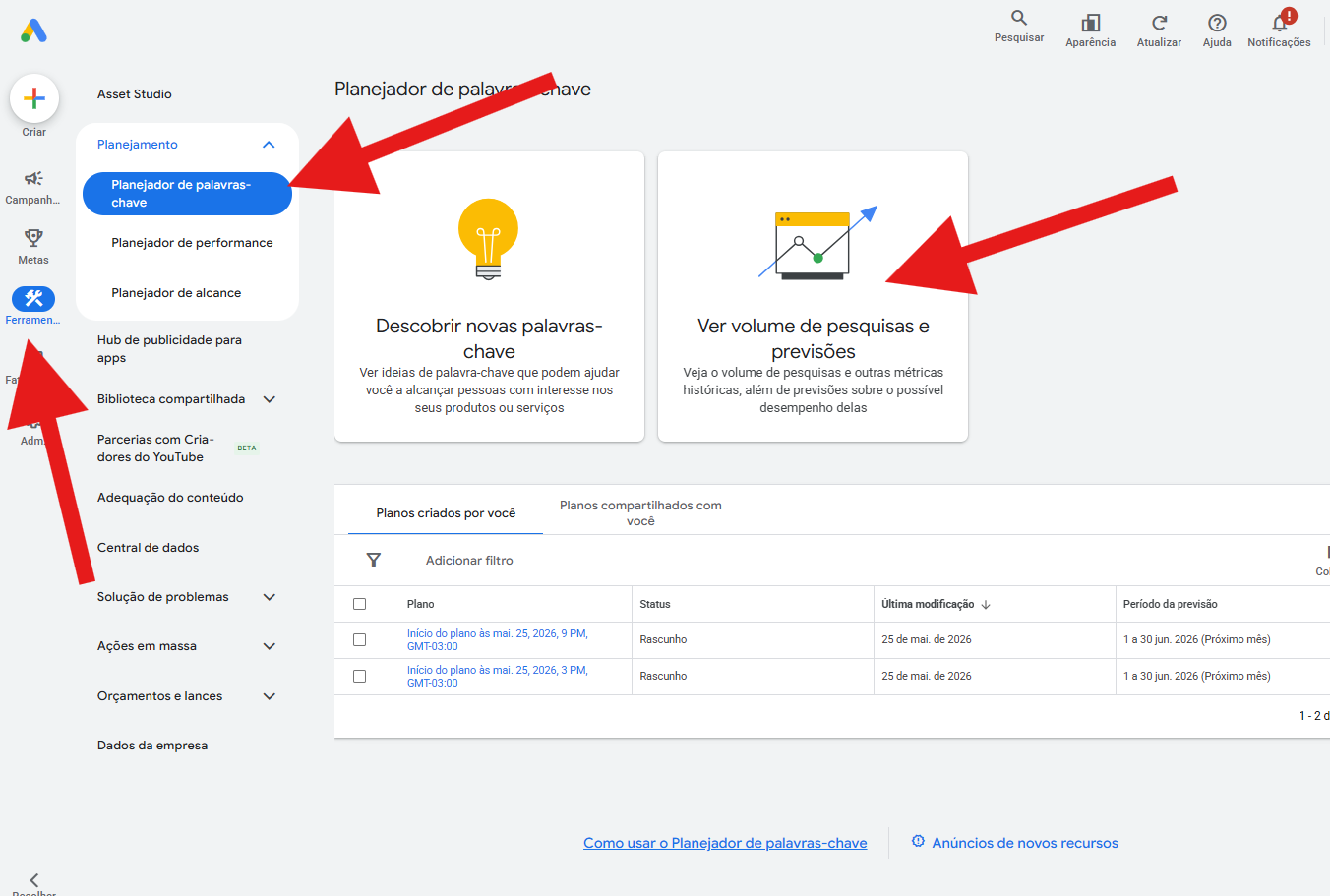Click the Adicionar filtro field
1330x896 pixels.
(469, 561)
